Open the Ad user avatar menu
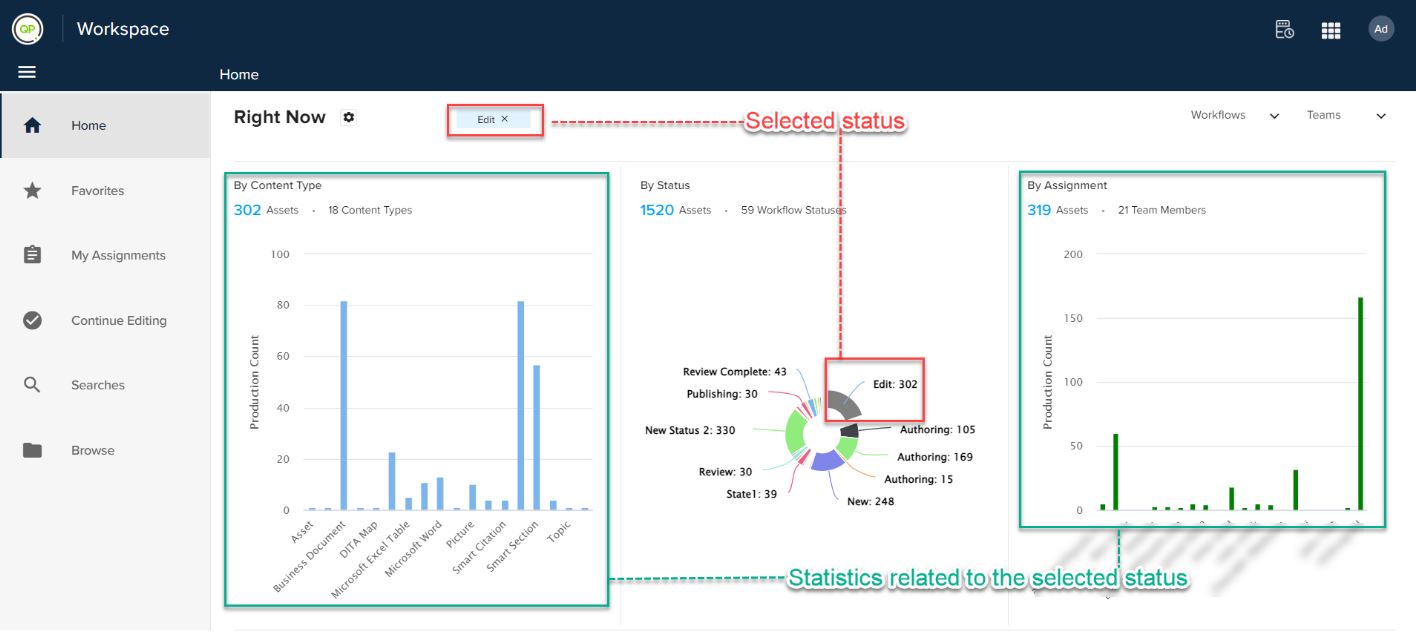Screen dimensions: 1416x634 (x=1381, y=29)
